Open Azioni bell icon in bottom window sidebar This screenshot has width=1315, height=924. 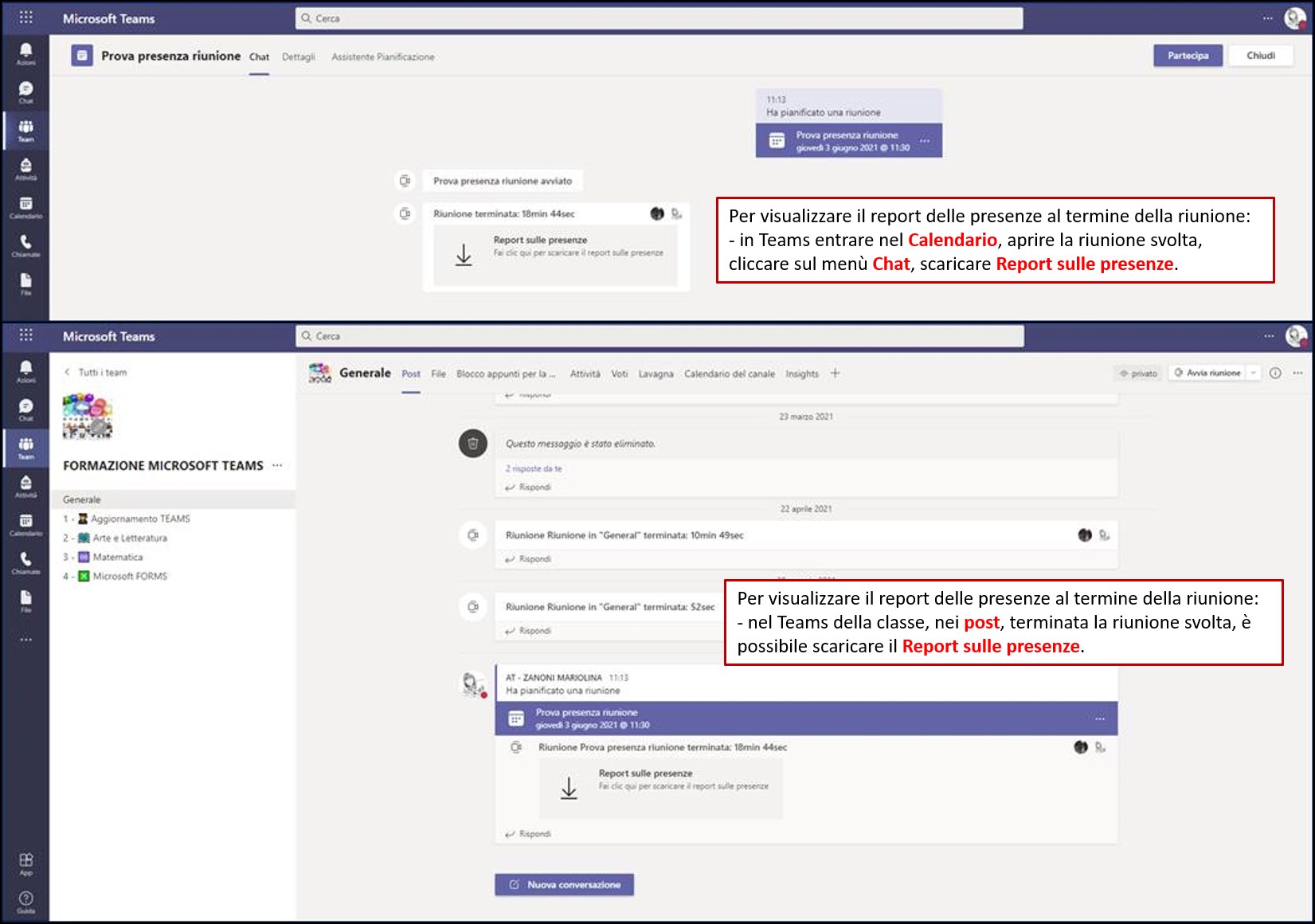pos(25,370)
